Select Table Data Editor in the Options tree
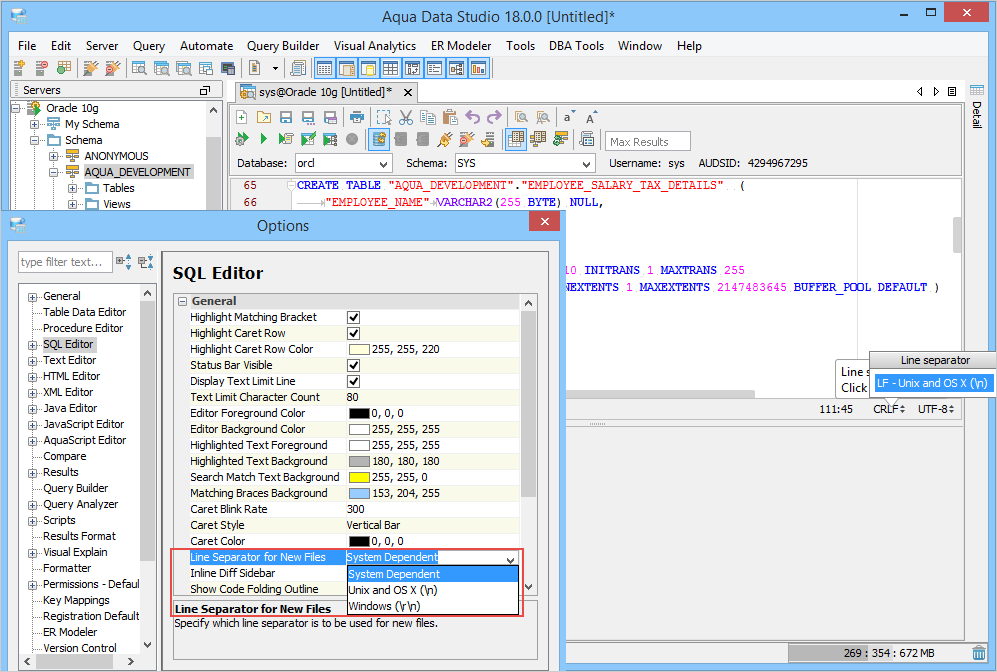The width and height of the screenshot is (997, 672). pos(85,312)
